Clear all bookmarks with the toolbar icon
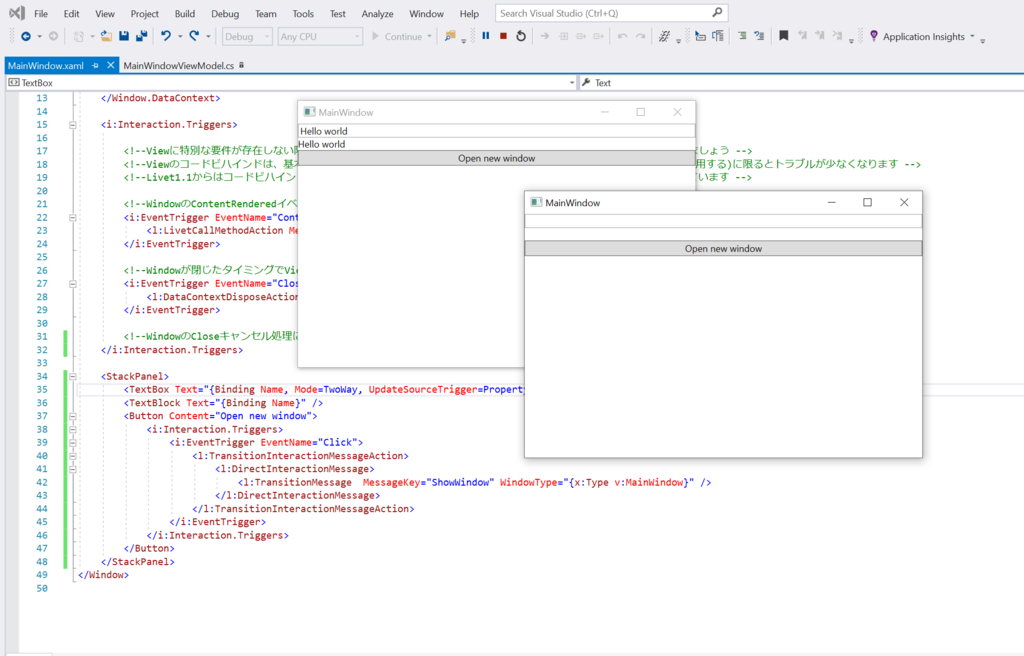 837,37
